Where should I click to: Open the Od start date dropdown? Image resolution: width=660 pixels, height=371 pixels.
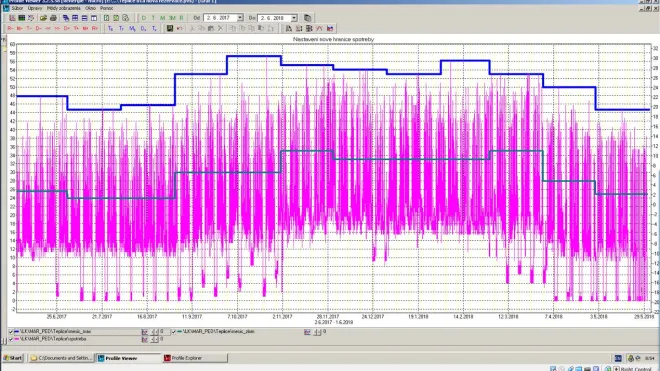point(240,18)
